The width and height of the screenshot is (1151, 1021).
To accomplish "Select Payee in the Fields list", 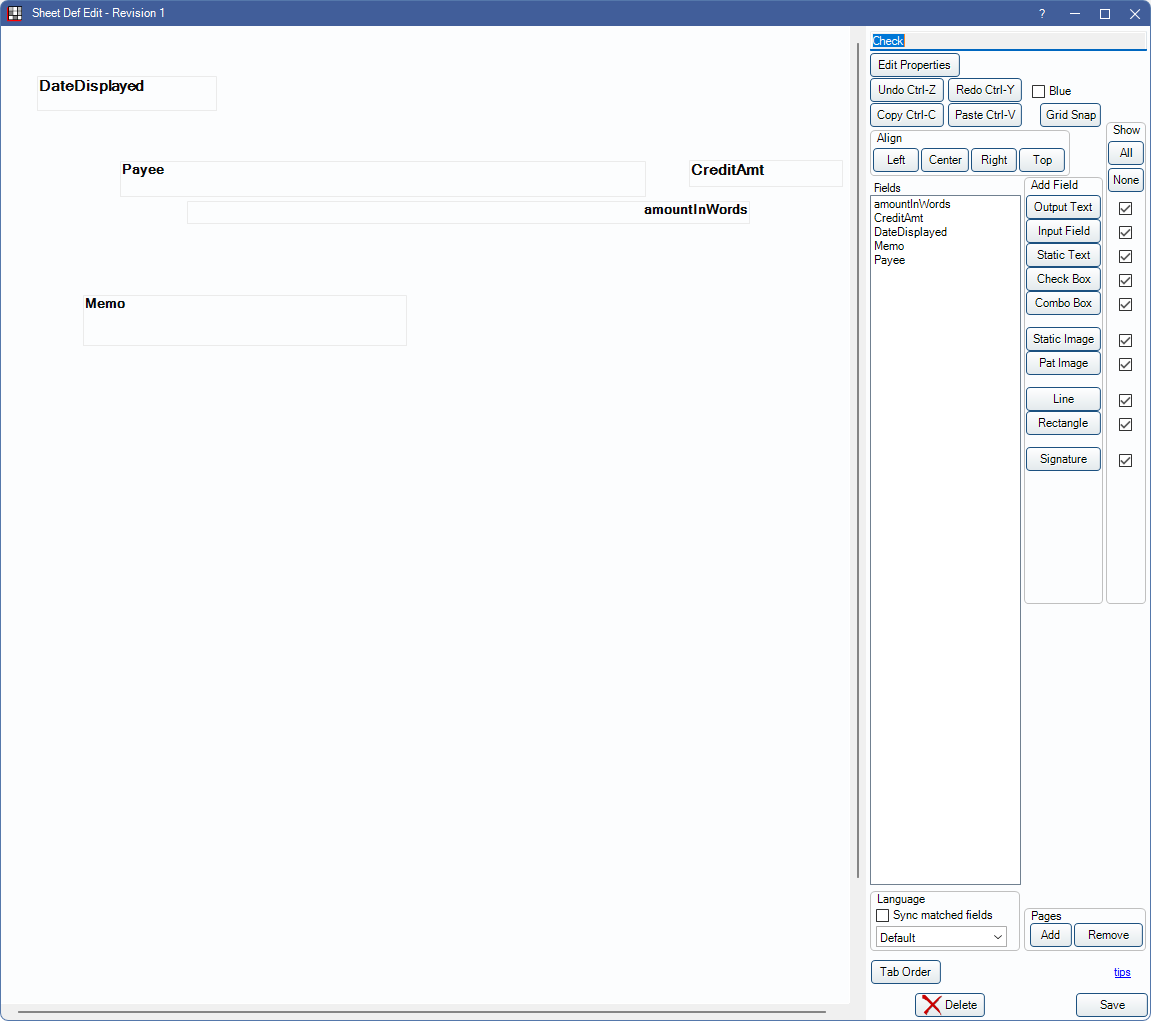I will pos(889,260).
